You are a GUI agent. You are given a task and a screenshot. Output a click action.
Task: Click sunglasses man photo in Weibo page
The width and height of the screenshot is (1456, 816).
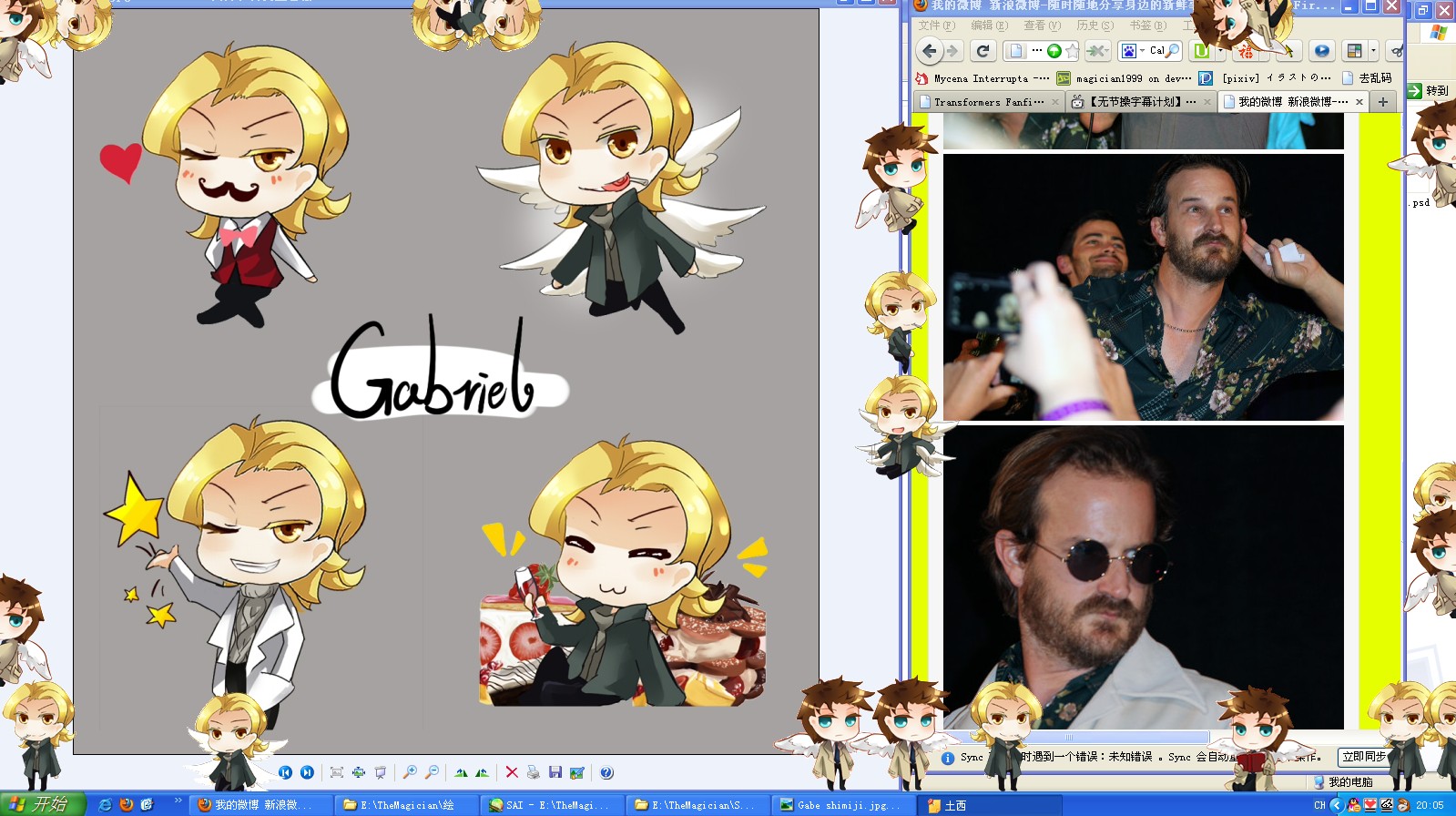tap(1144, 577)
